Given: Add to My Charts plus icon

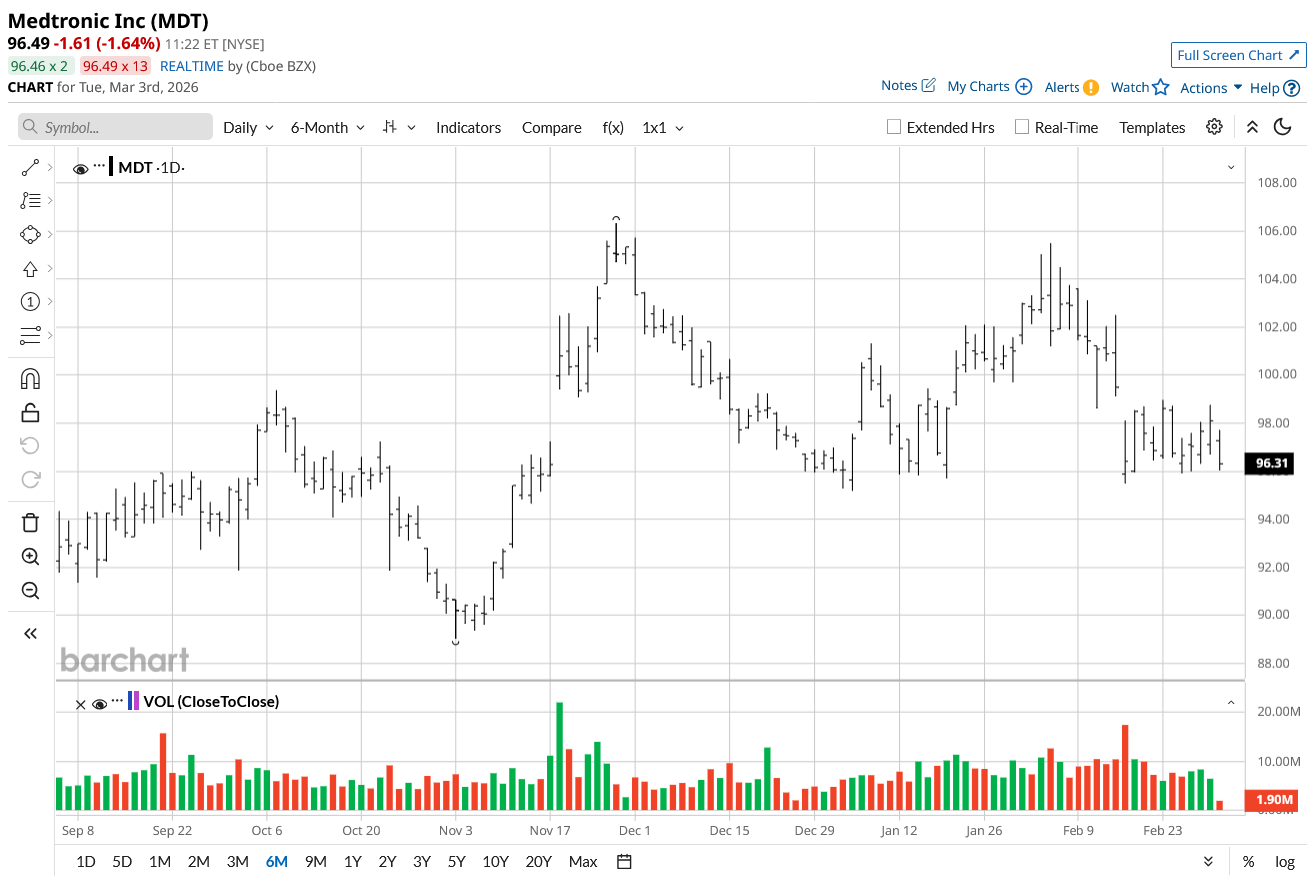Looking at the screenshot, I should [x=1024, y=86].
